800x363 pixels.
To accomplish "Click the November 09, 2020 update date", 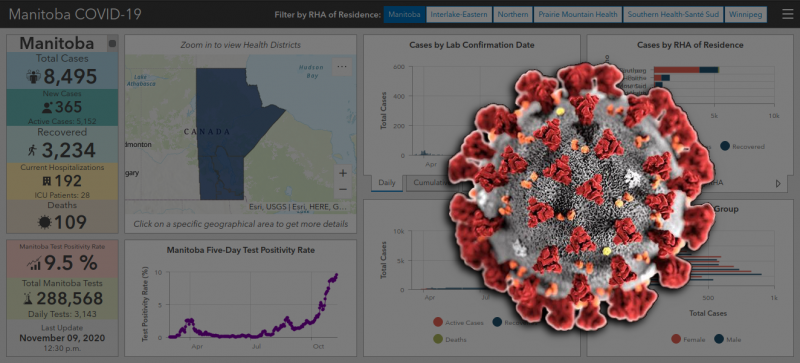I will (62, 338).
